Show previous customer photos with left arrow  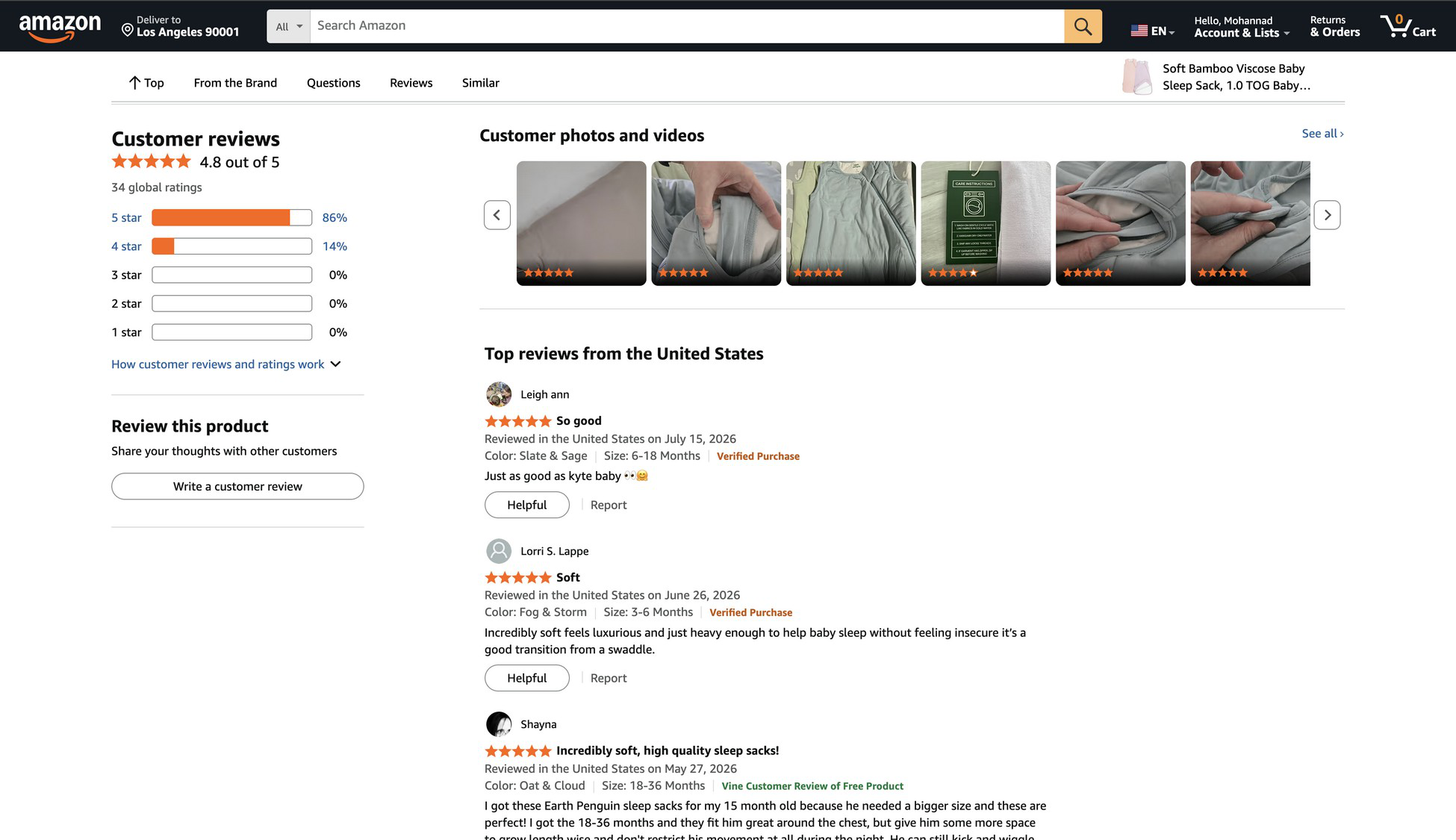tap(497, 215)
